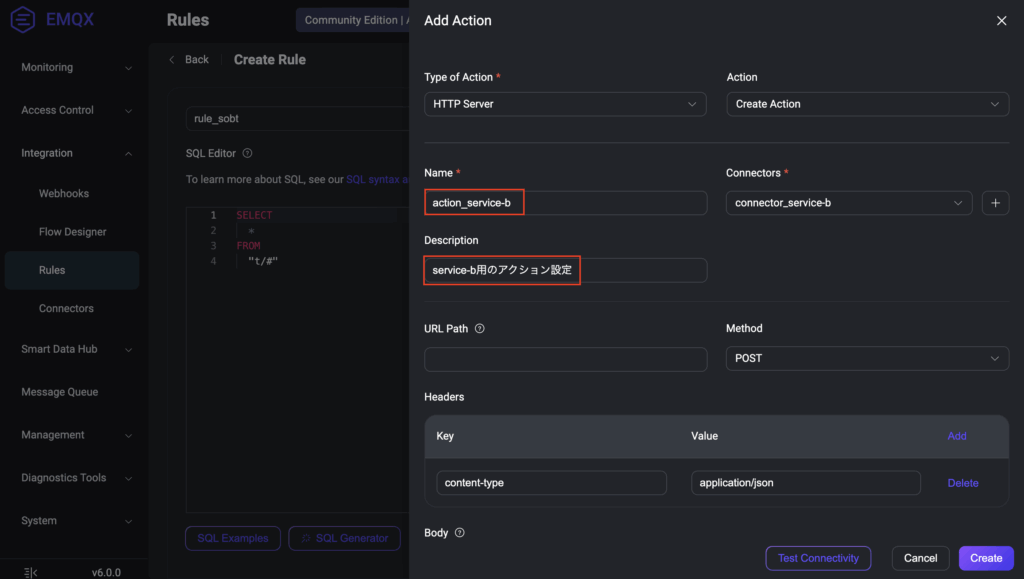Click the Create button
Viewport: 1024px width, 579px height.
pyautogui.click(x=986, y=558)
